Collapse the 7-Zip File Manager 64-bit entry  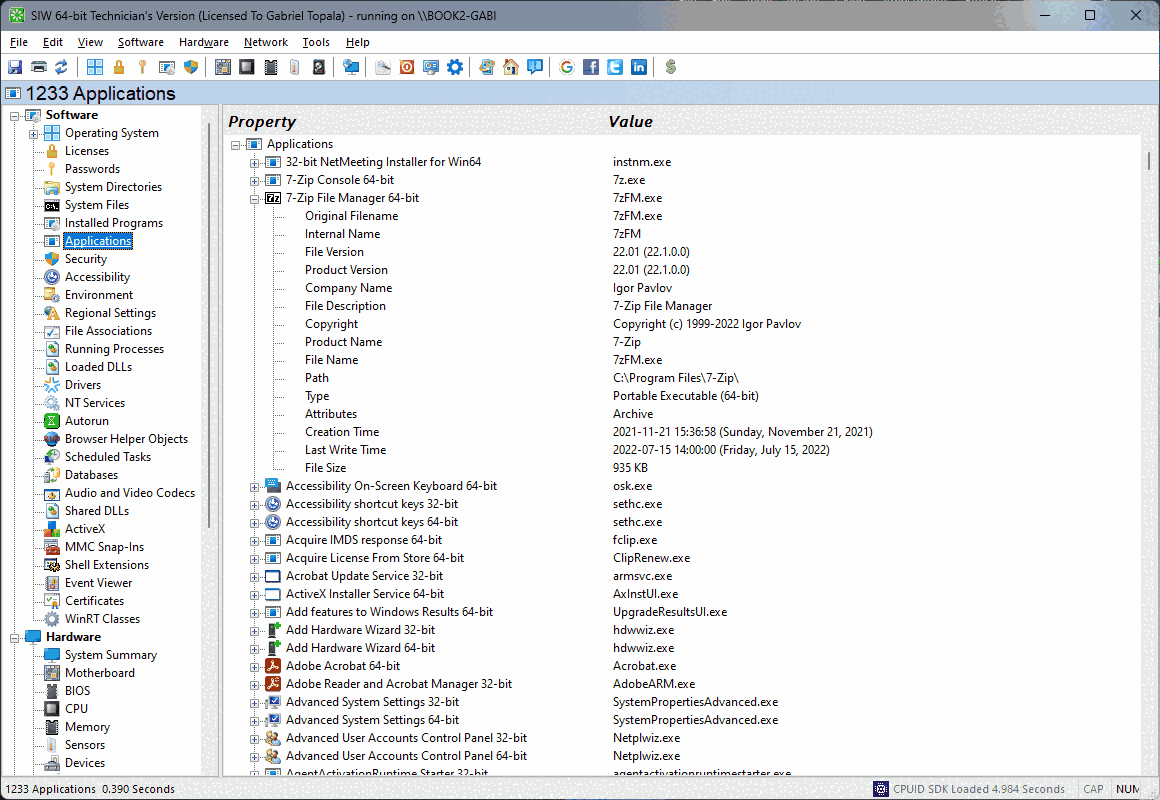pos(253,197)
